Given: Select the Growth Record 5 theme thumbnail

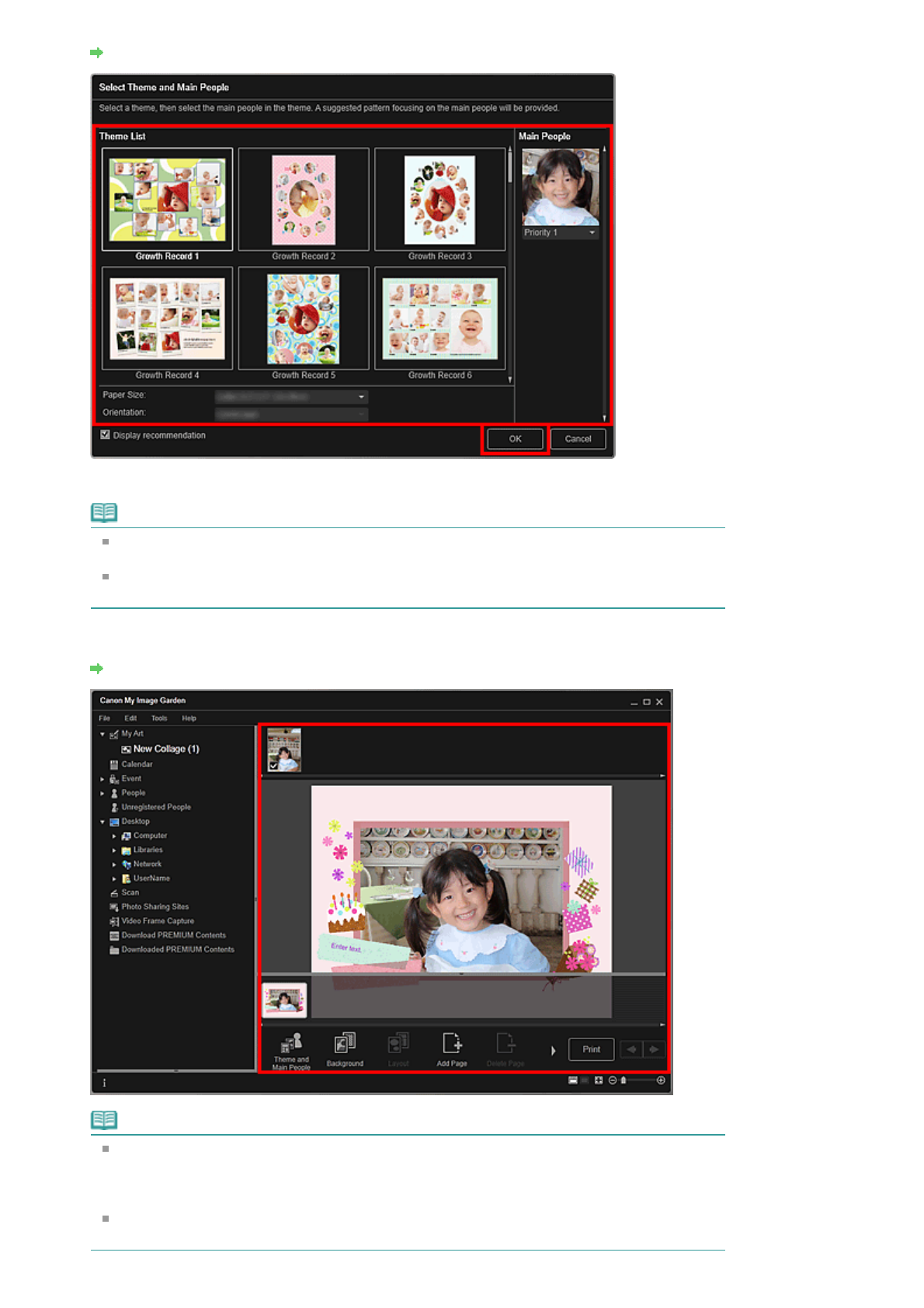Looking at the screenshot, I should [x=304, y=319].
